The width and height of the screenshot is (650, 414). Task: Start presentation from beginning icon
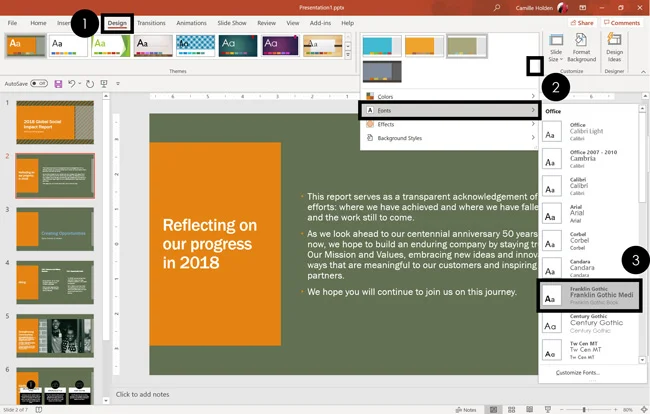(104, 84)
